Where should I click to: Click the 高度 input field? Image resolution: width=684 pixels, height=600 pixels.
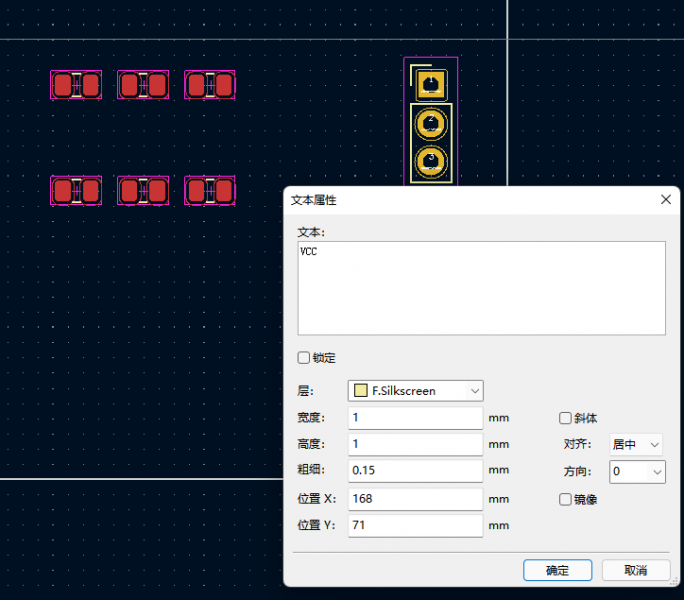coord(415,444)
